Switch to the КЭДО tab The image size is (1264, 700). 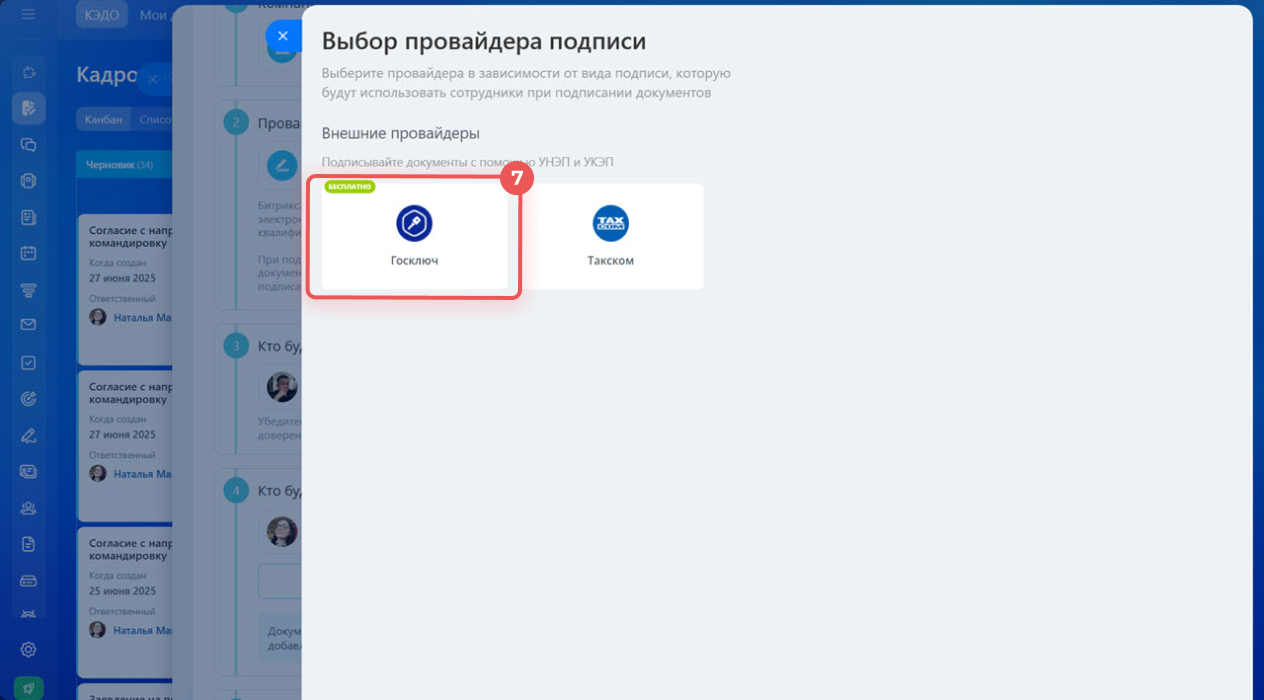[x=102, y=15]
